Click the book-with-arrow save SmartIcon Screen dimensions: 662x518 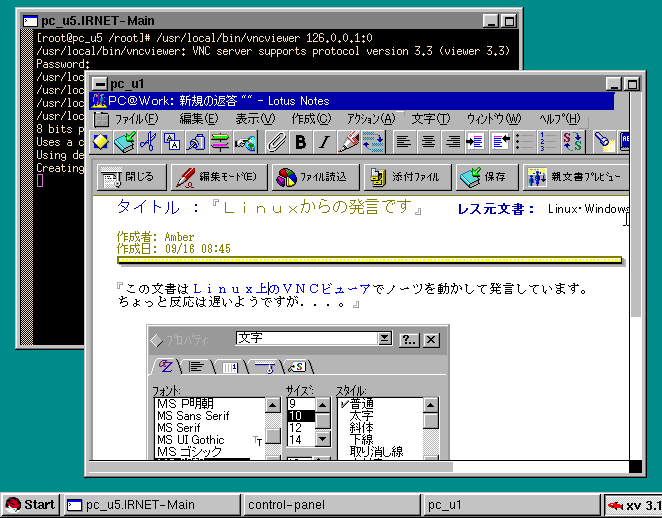coord(125,142)
